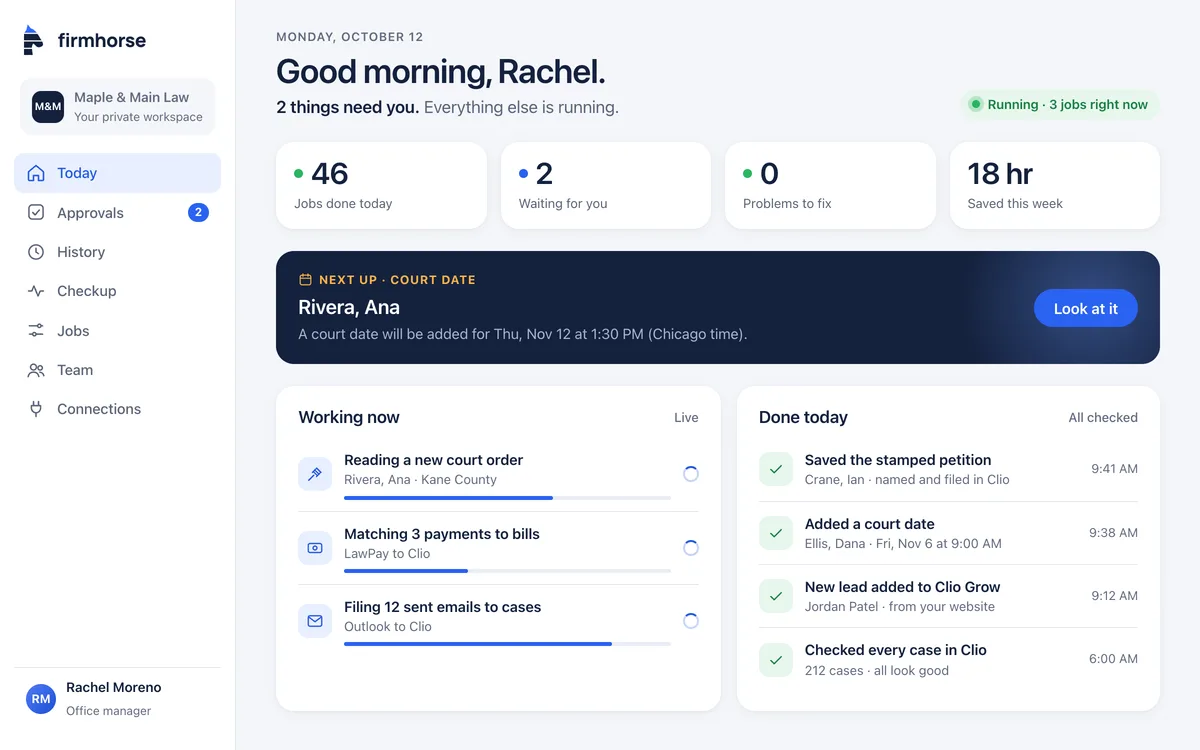Open the Maple & Main Law workspace switcher
Image resolution: width=1200 pixels, height=750 pixels.
(x=117, y=106)
